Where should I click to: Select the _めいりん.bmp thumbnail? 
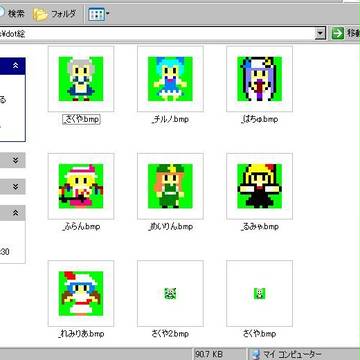(170, 186)
